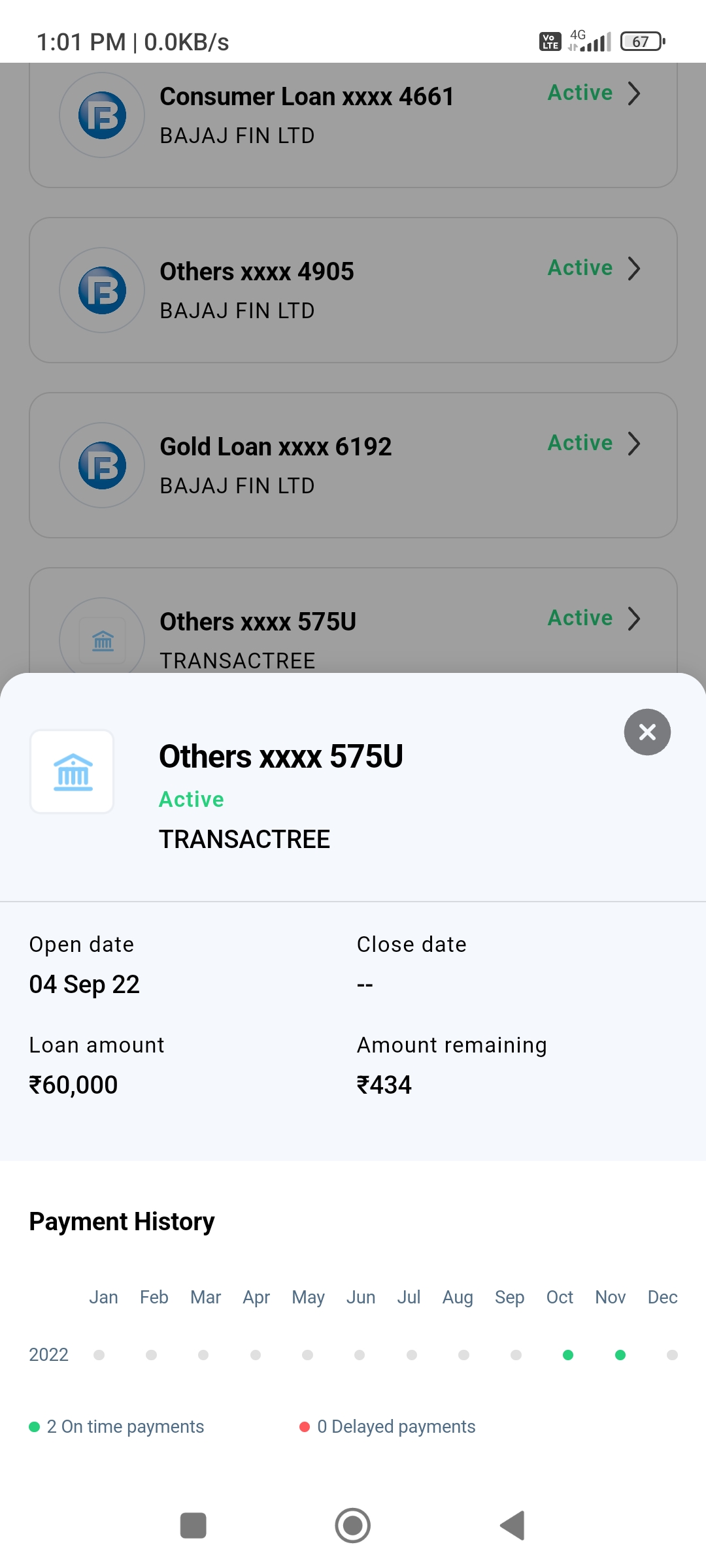This screenshot has height=1568, width=706.
Task: Tap the December 2022 grey payment dot
Action: pos(672,1355)
